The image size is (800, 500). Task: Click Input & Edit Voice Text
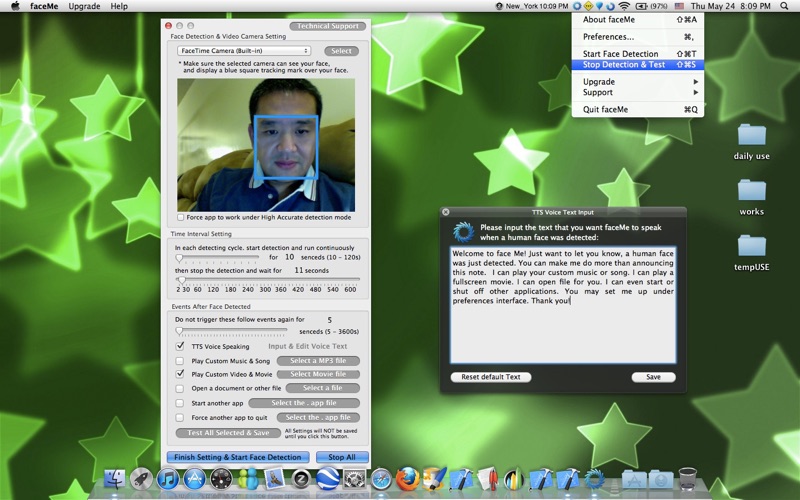click(308, 346)
